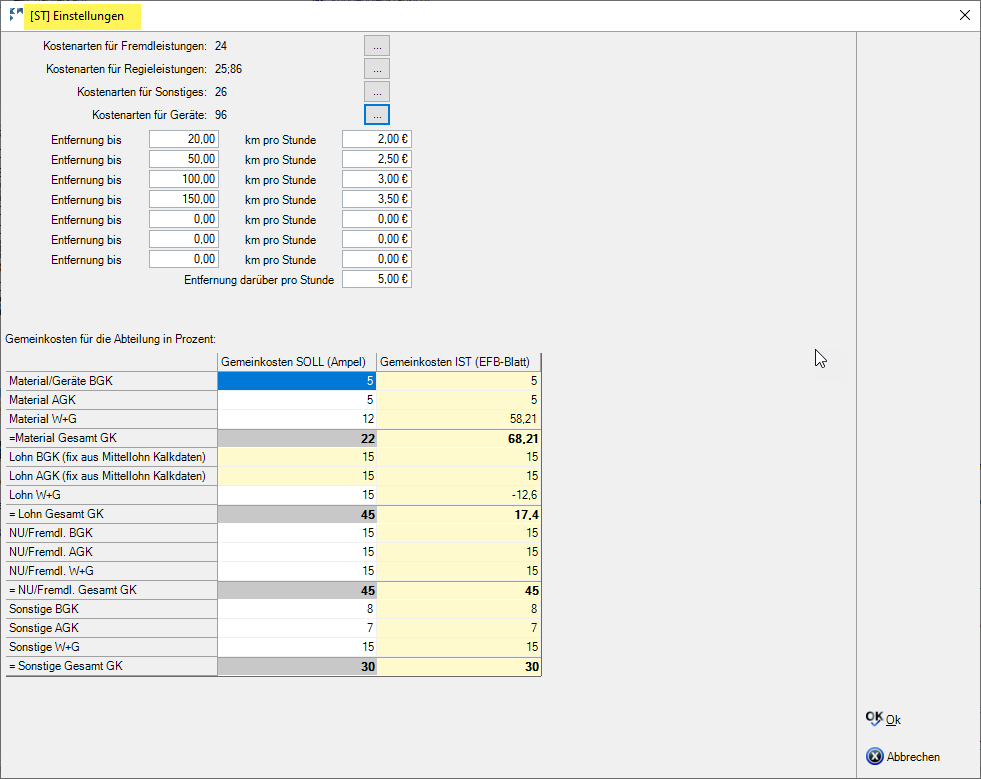Select Gemeinkosten SOLL (Ampel) column header
Image resolution: width=981 pixels, height=779 pixels.
coord(297,362)
